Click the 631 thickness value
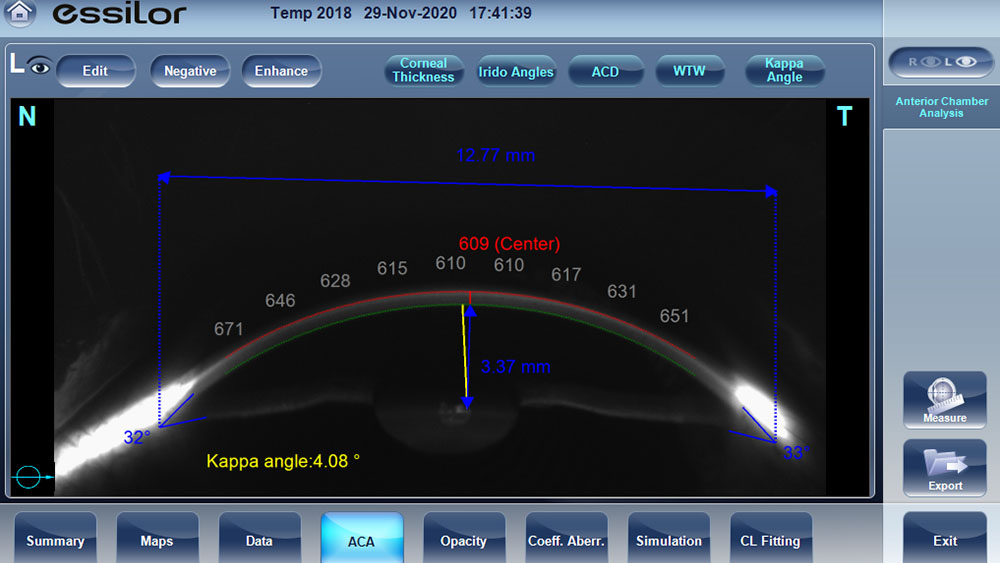 [x=621, y=291]
